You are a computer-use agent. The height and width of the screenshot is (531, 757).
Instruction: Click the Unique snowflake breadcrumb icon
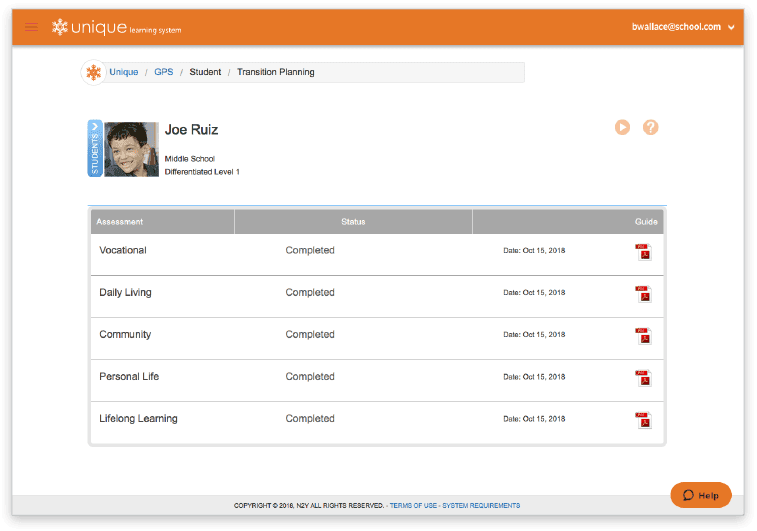[x=93, y=73]
